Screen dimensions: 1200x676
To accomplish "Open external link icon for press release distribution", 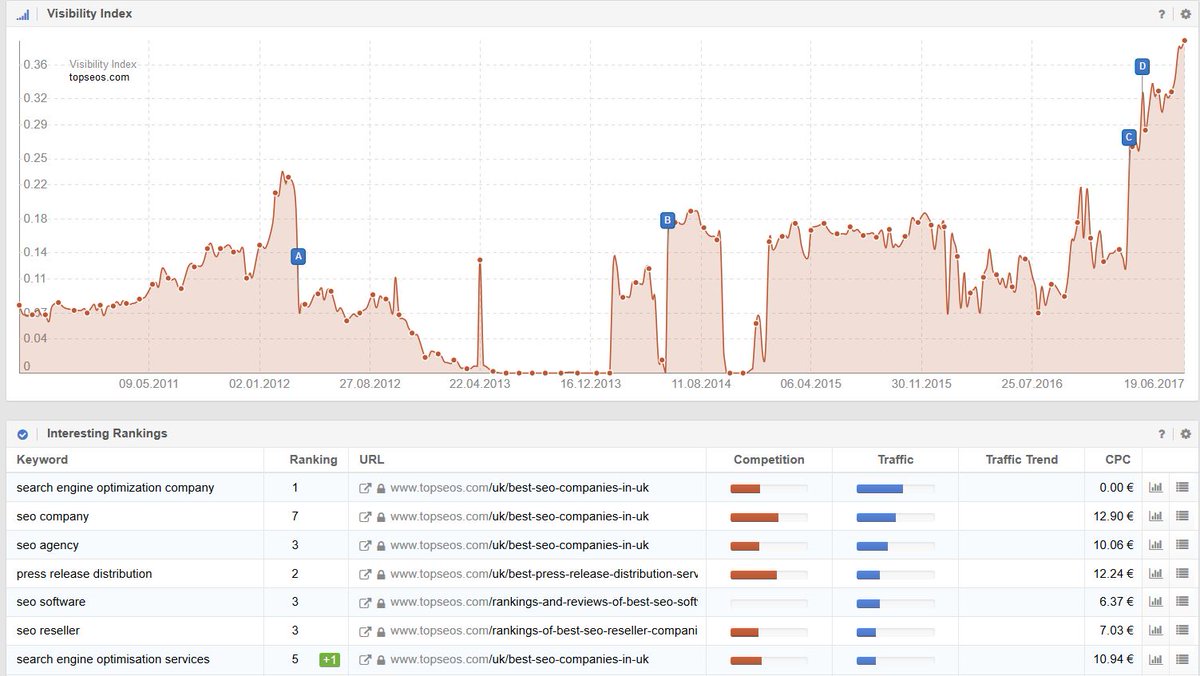I will point(366,574).
